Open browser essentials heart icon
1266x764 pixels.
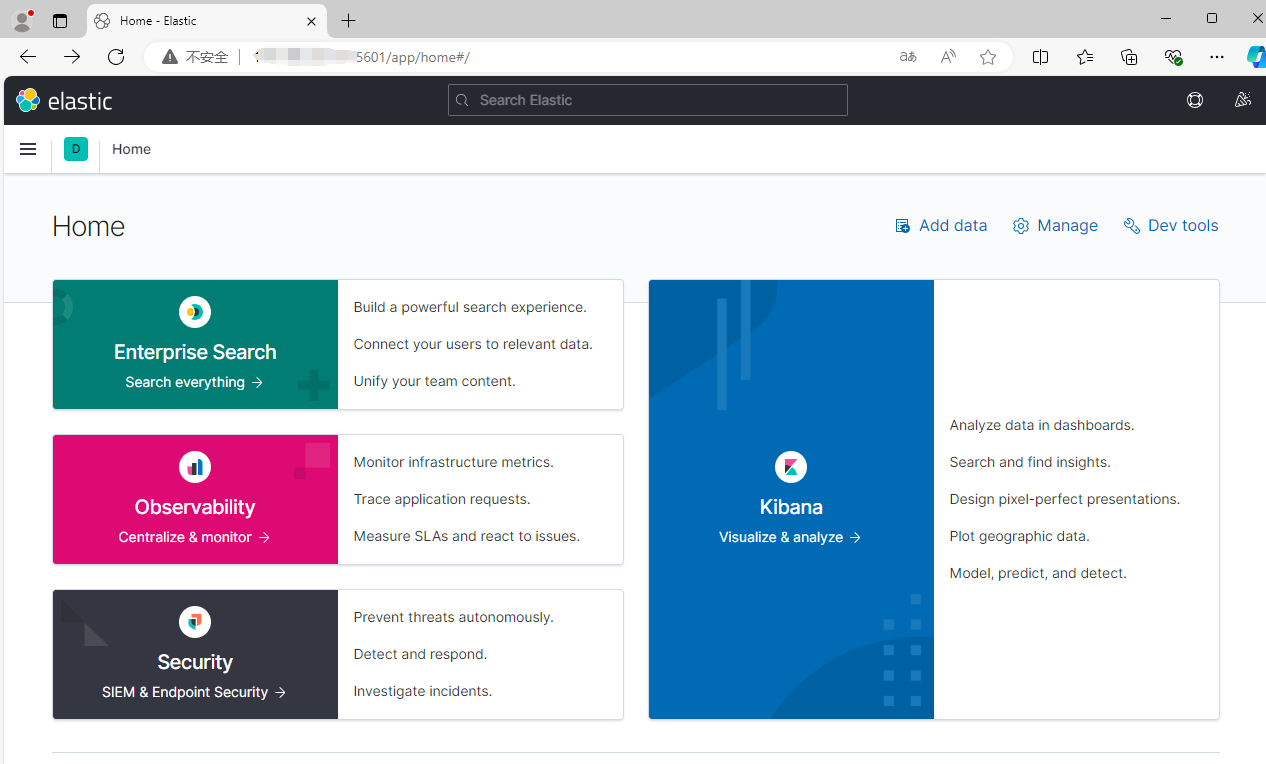pyautogui.click(x=1173, y=57)
